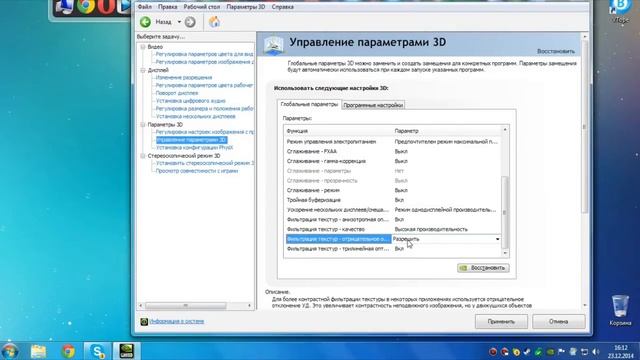Click the task tree horizontal scroll-right arrow
Image resolution: width=640 pixels, height=360 pixels.
coord(249,306)
